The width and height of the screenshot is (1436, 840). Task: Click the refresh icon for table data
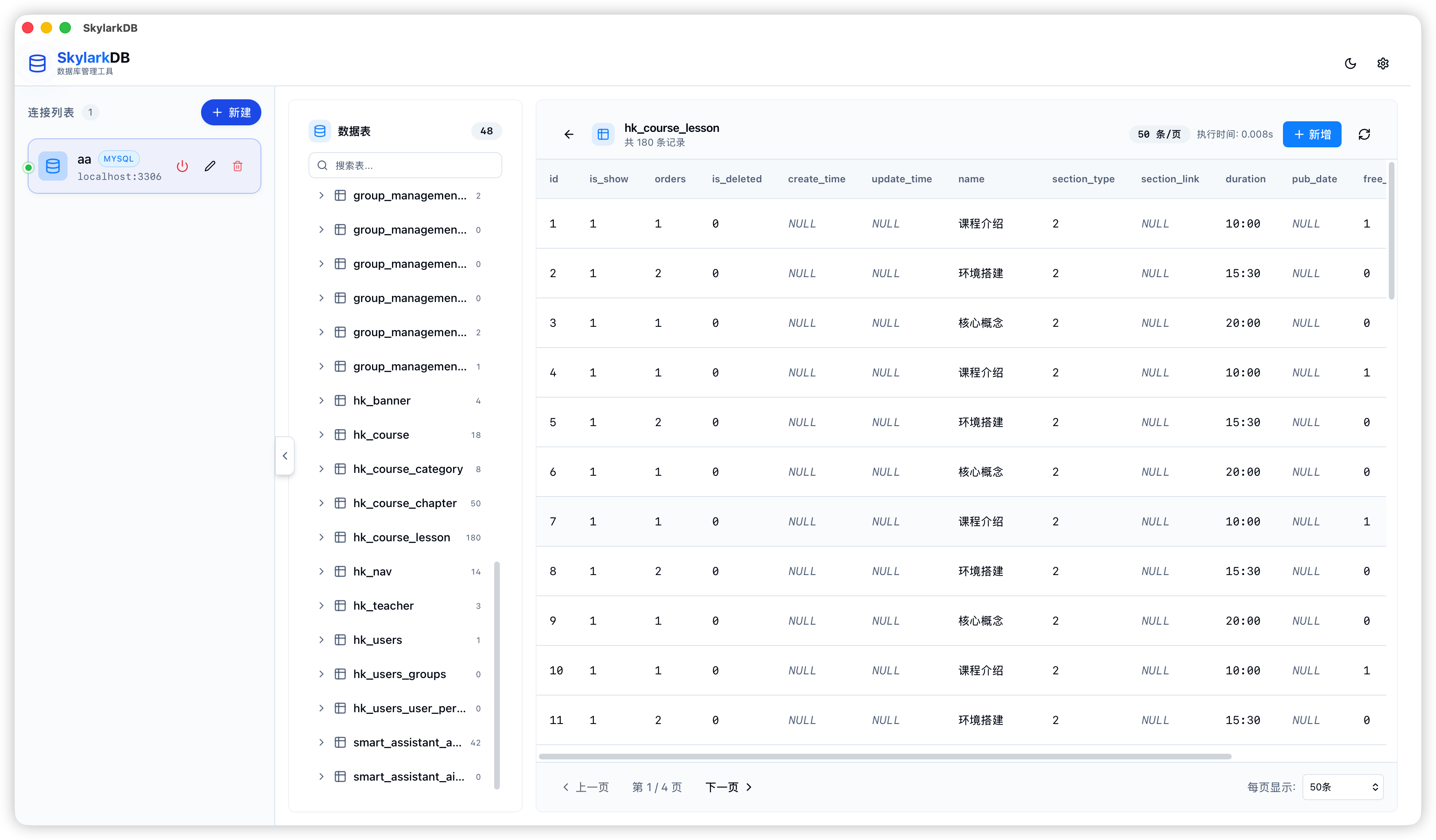[1364, 134]
